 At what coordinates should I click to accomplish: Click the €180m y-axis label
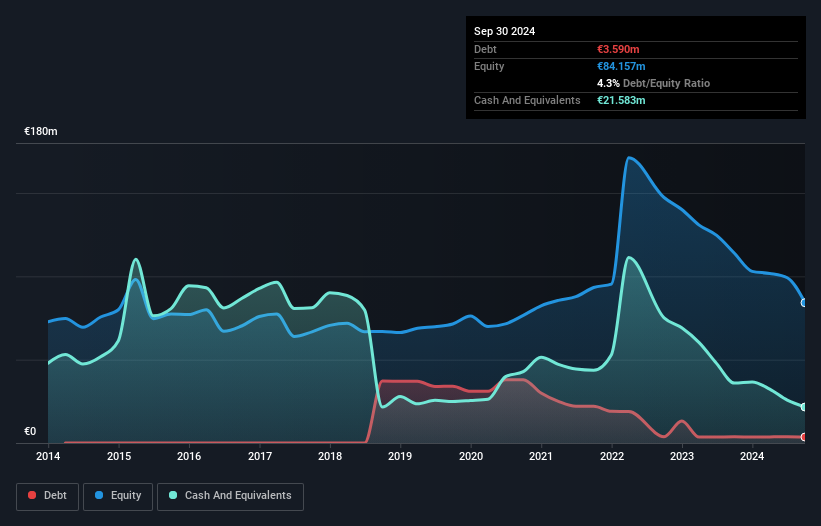click(x=41, y=132)
